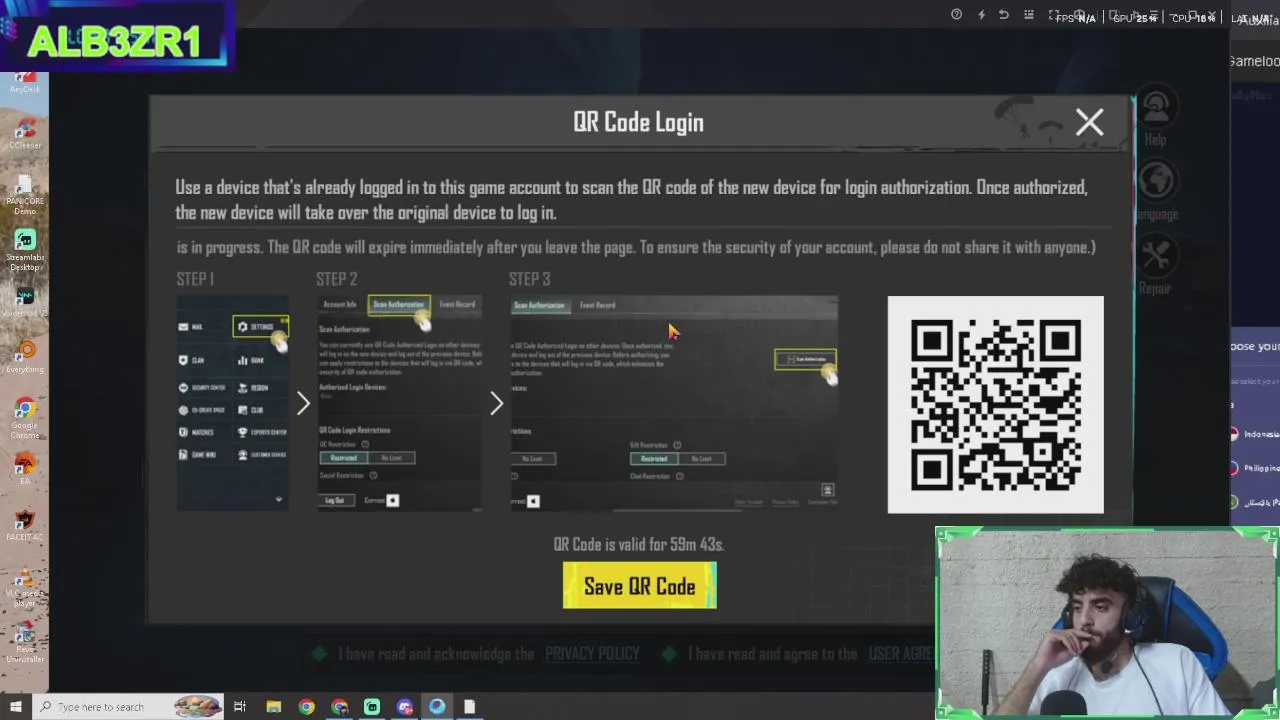1280x720 pixels.
Task: Click the GPU 25% readout
Action: pos(1135,18)
